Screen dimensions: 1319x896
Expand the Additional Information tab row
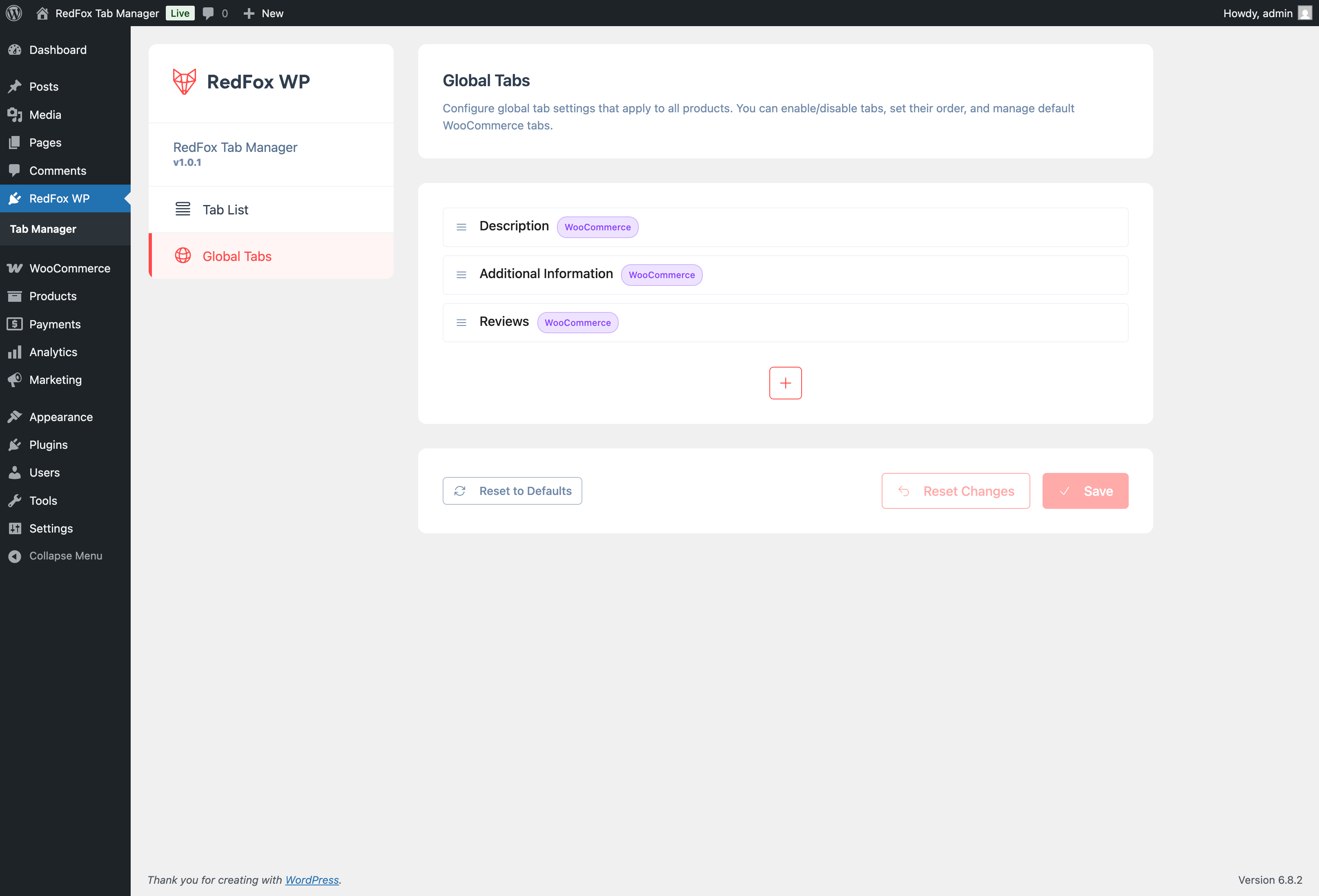pos(785,275)
